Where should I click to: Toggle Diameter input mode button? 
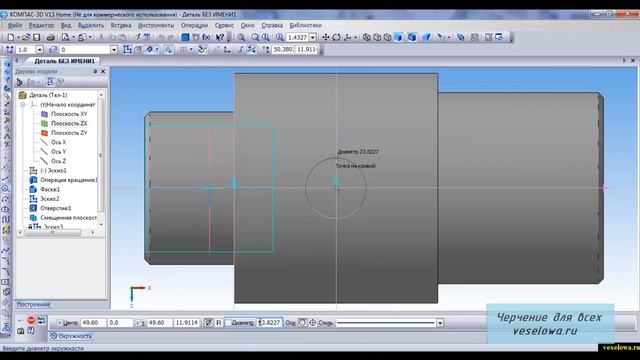click(209, 322)
